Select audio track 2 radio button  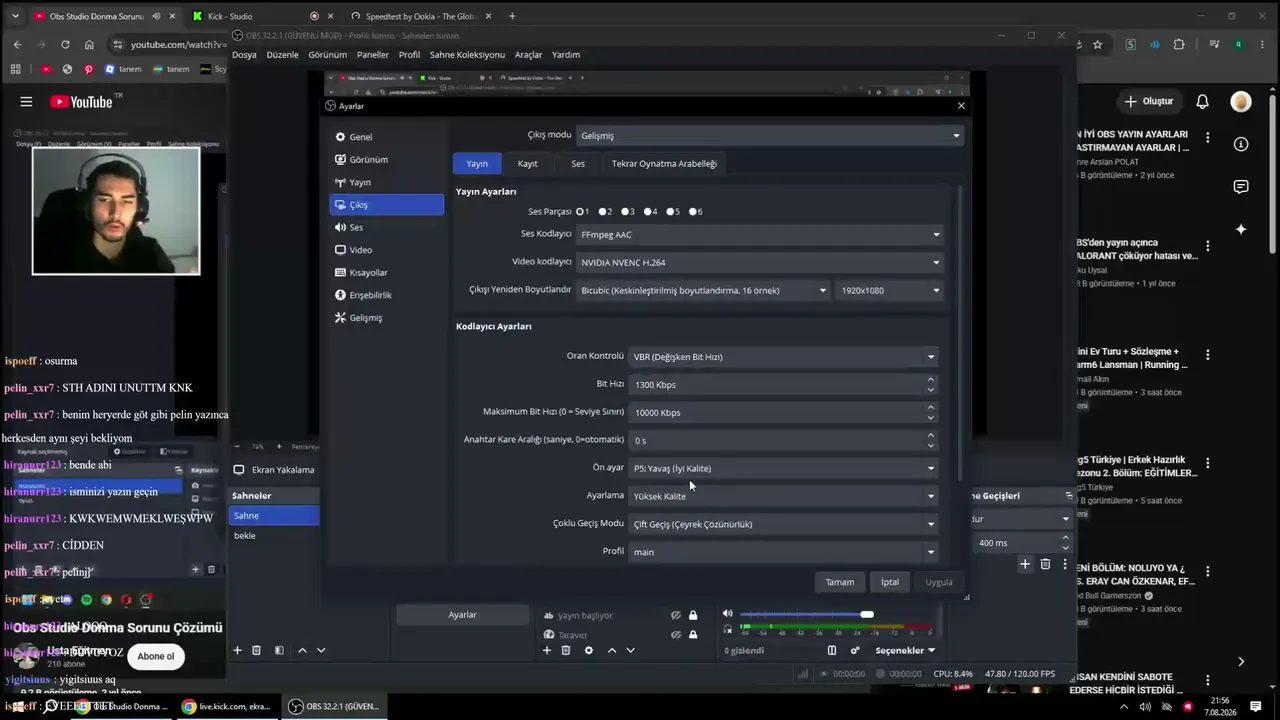coord(604,212)
